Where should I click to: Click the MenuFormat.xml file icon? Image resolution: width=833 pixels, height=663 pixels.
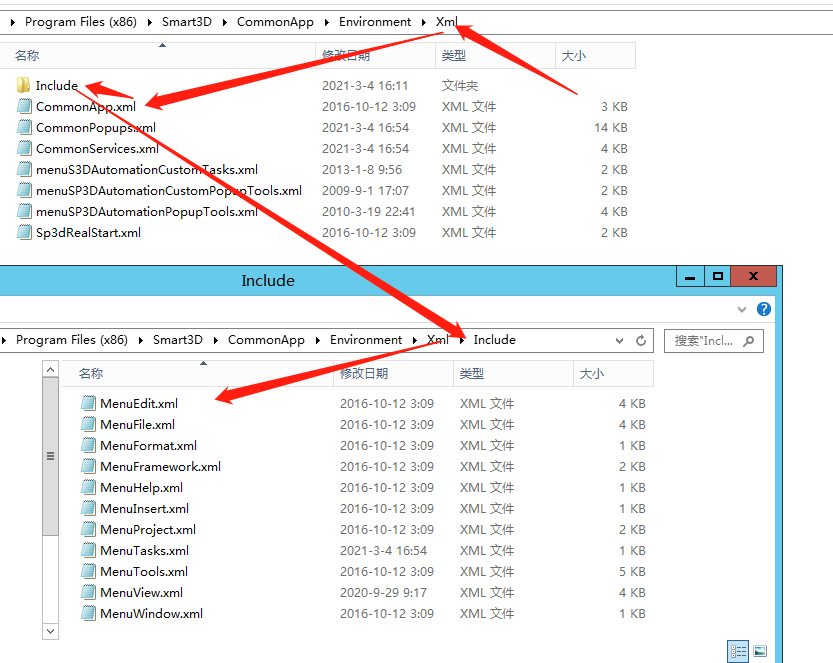click(x=88, y=445)
